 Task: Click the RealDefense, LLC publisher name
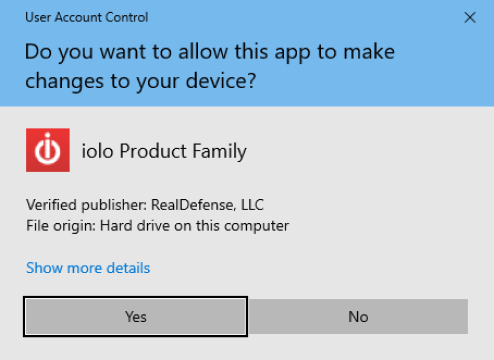pyautogui.click(x=207, y=205)
